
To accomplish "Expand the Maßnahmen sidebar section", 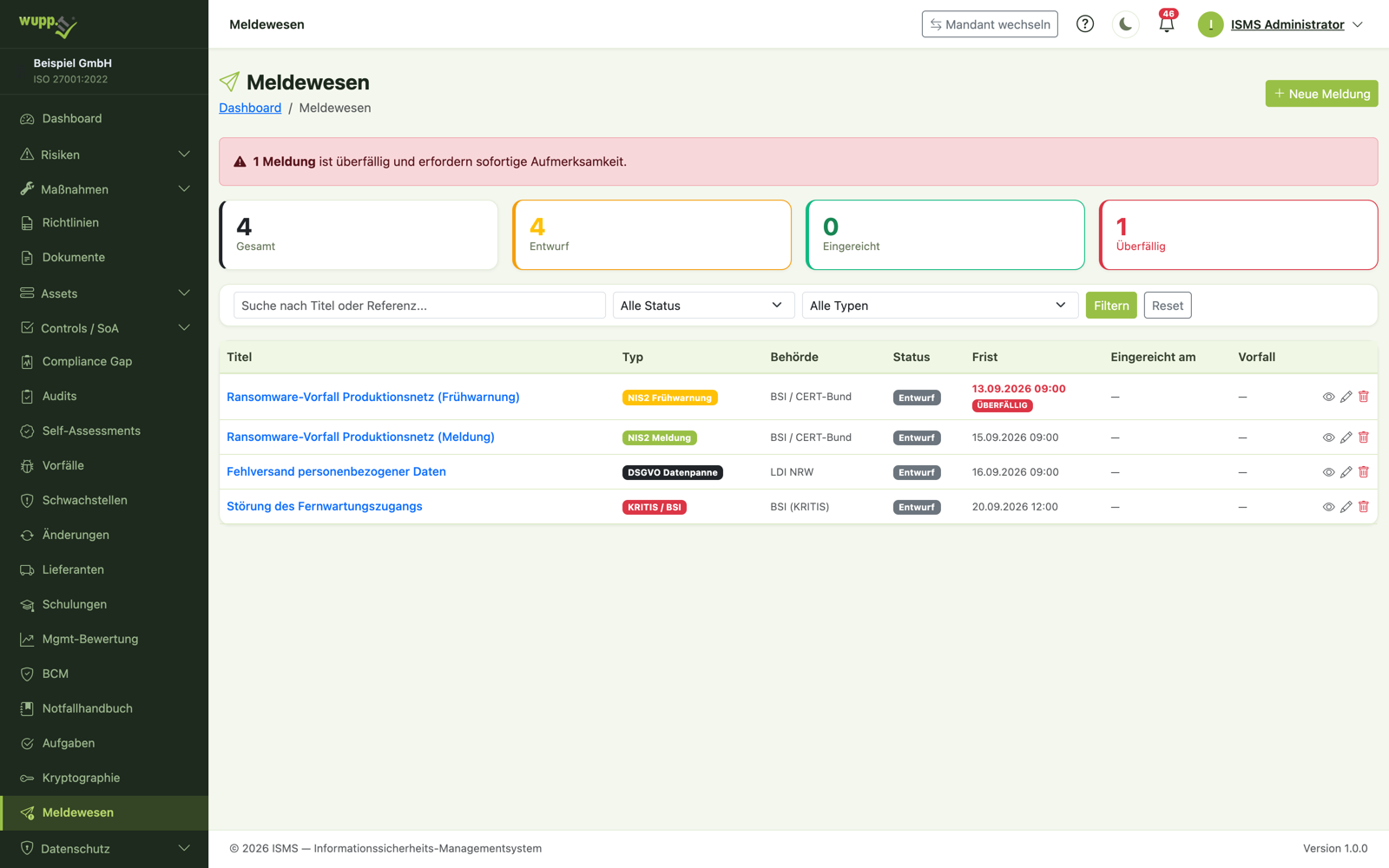I will click(x=104, y=189).
